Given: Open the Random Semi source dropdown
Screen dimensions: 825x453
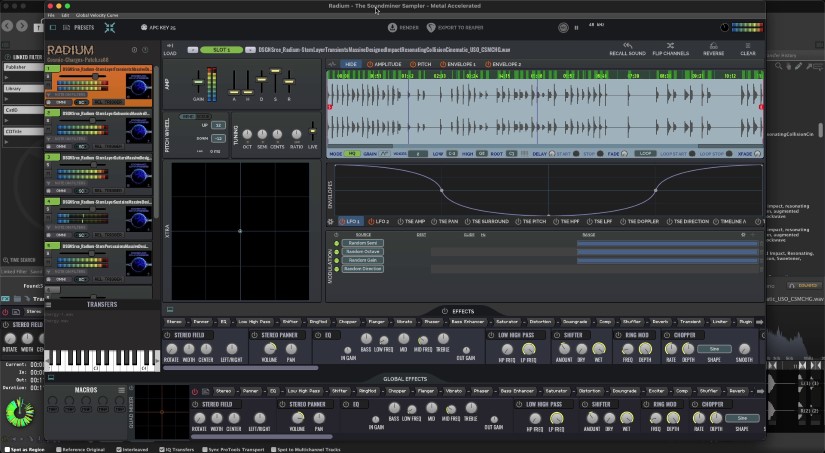Looking at the screenshot, I should (x=362, y=244).
